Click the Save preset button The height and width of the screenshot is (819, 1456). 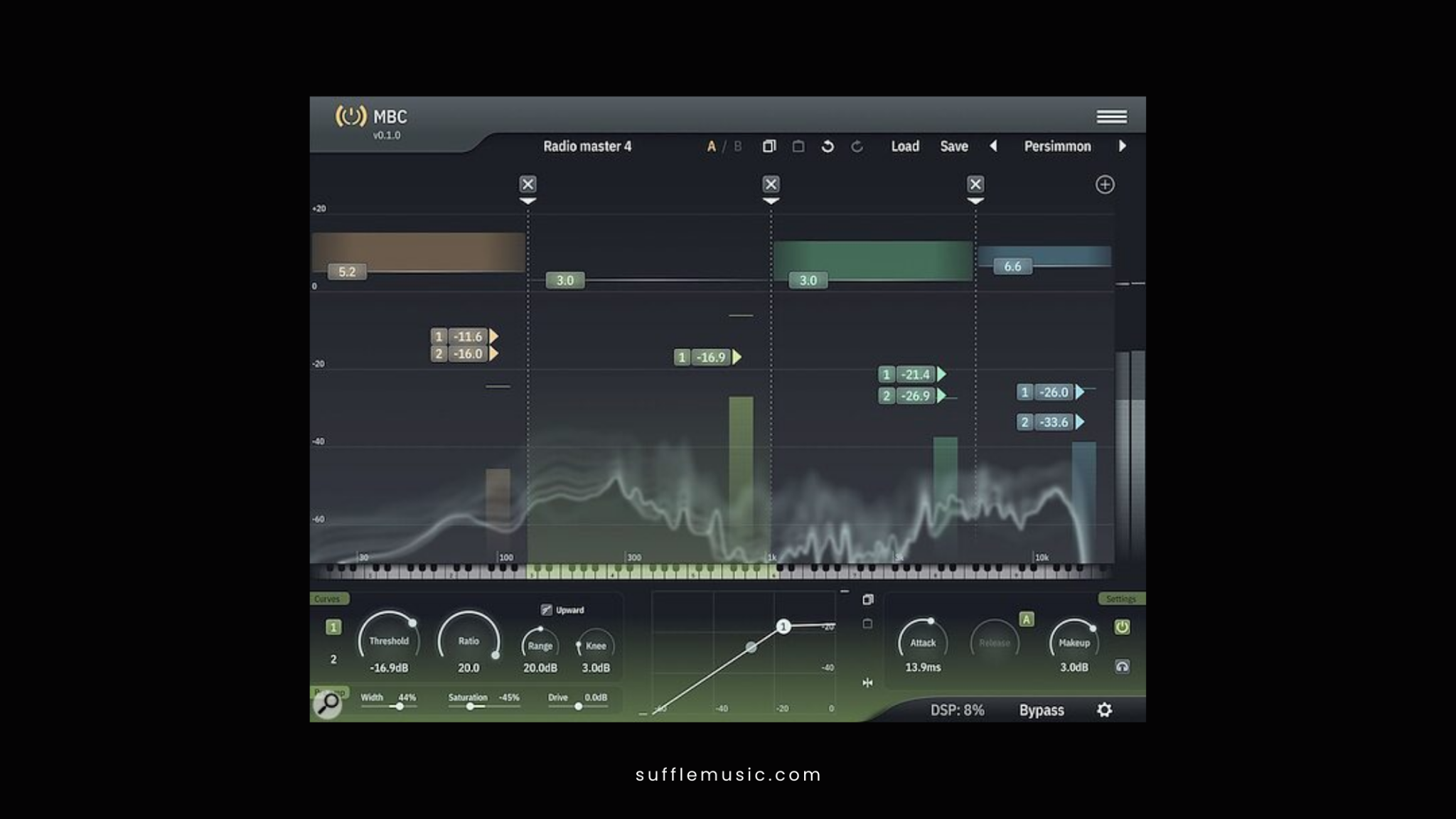pyautogui.click(x=954, y=146)
